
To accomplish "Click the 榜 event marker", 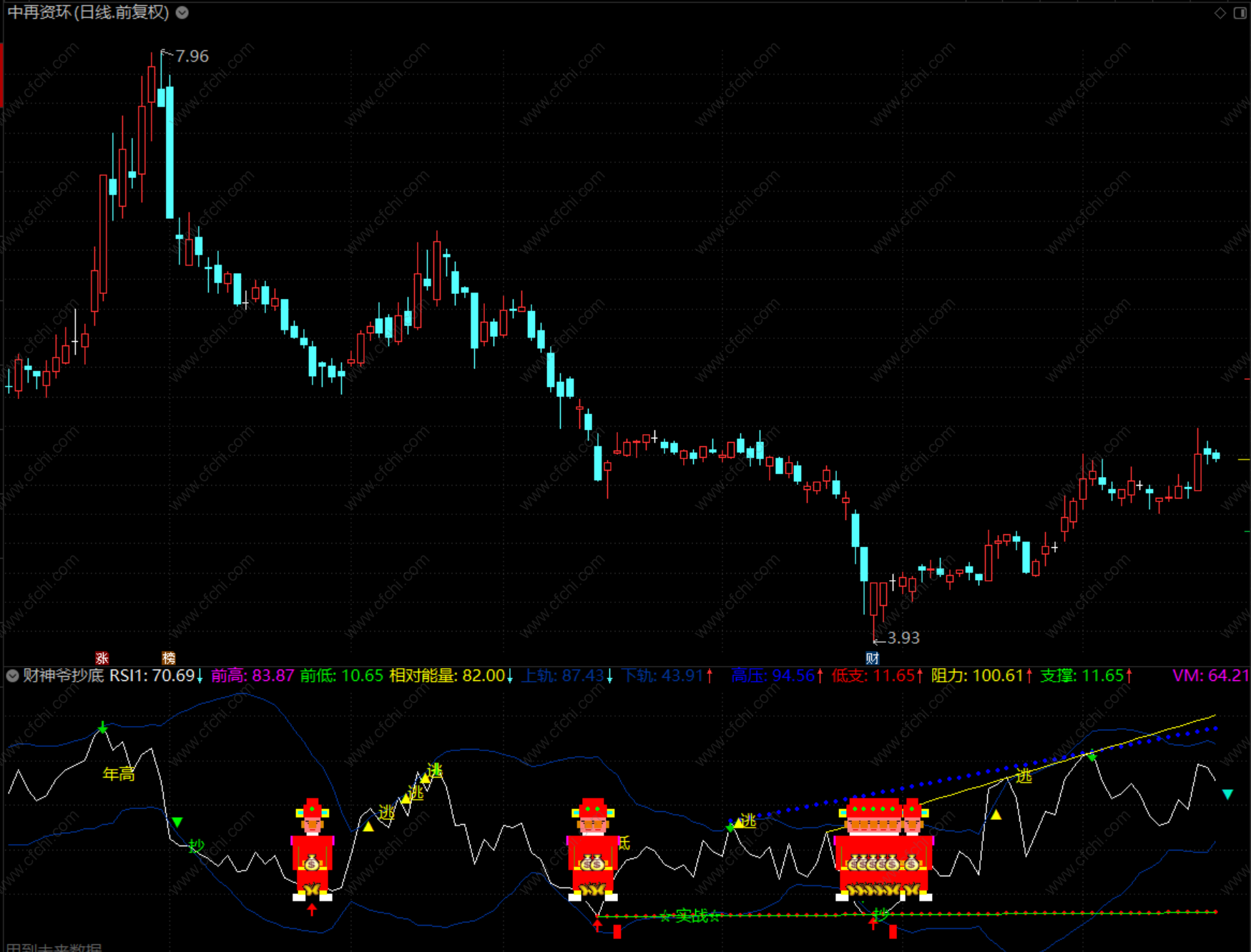I will pyautogui.click(x=169, y=657).
